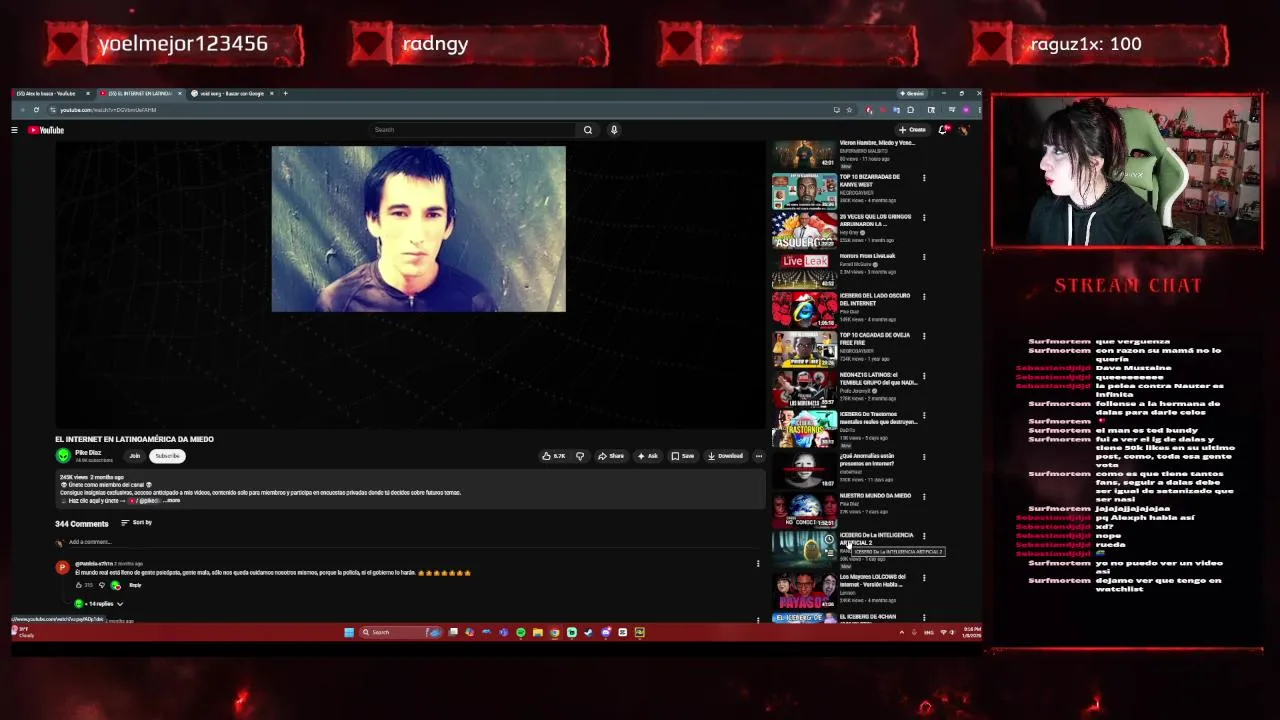Open options for 'ICEBERG DEL LADO OSCURO DEL INTERNET'
Image resolution: width=1280 pixels, height=720 pixels.
click(x=924, y=297)
